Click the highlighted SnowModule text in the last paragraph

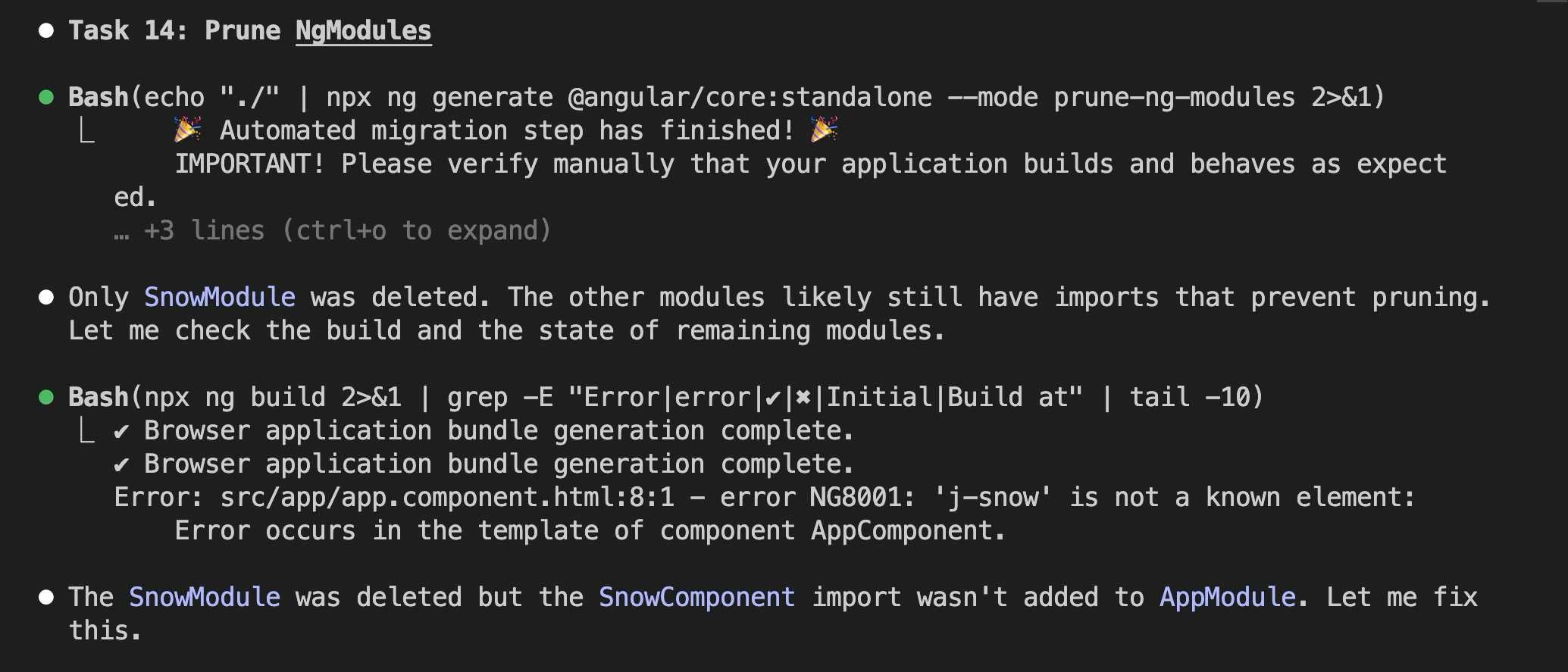click(204, 597)
